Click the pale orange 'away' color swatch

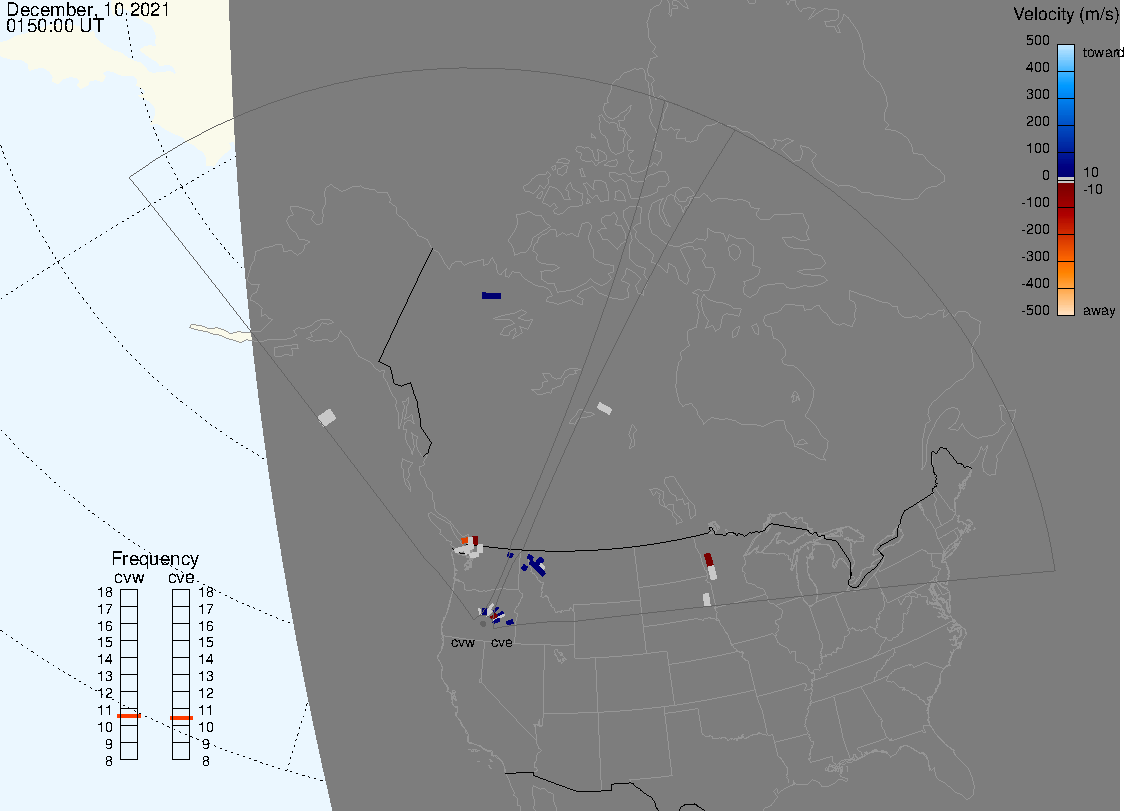[x=1066, y=302]
